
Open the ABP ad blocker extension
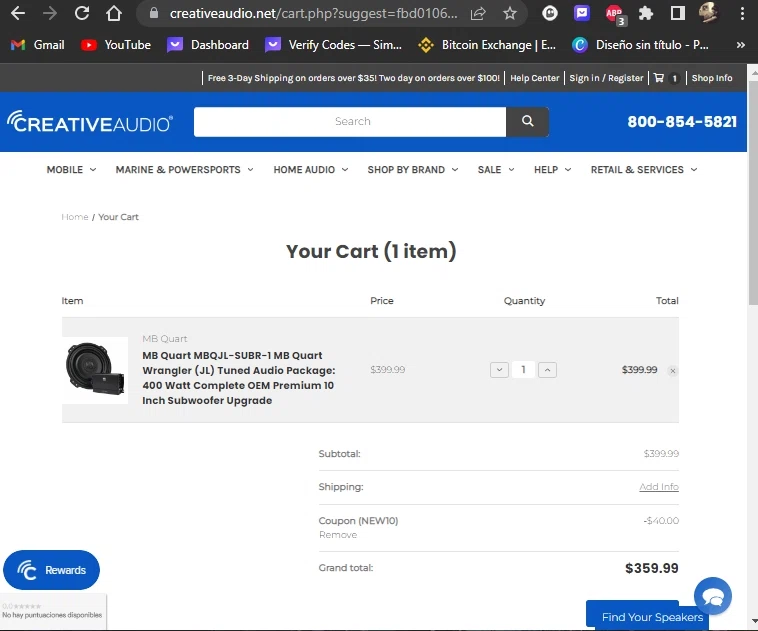pos(614,14)
